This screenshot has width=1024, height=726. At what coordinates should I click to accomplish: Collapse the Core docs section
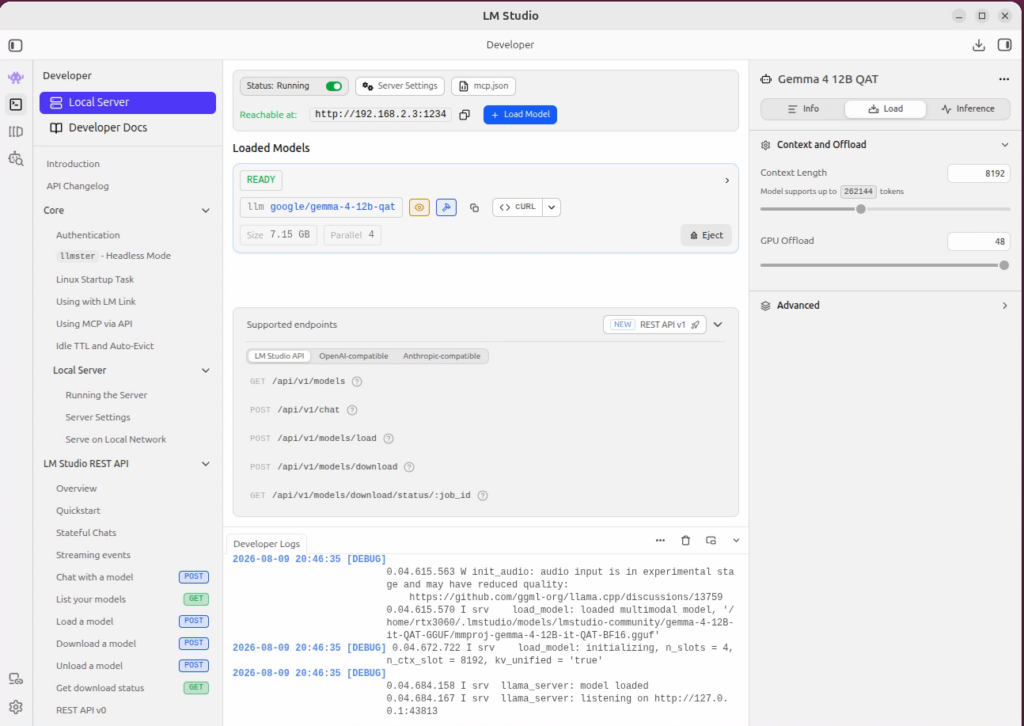click(x=206, y=211)
